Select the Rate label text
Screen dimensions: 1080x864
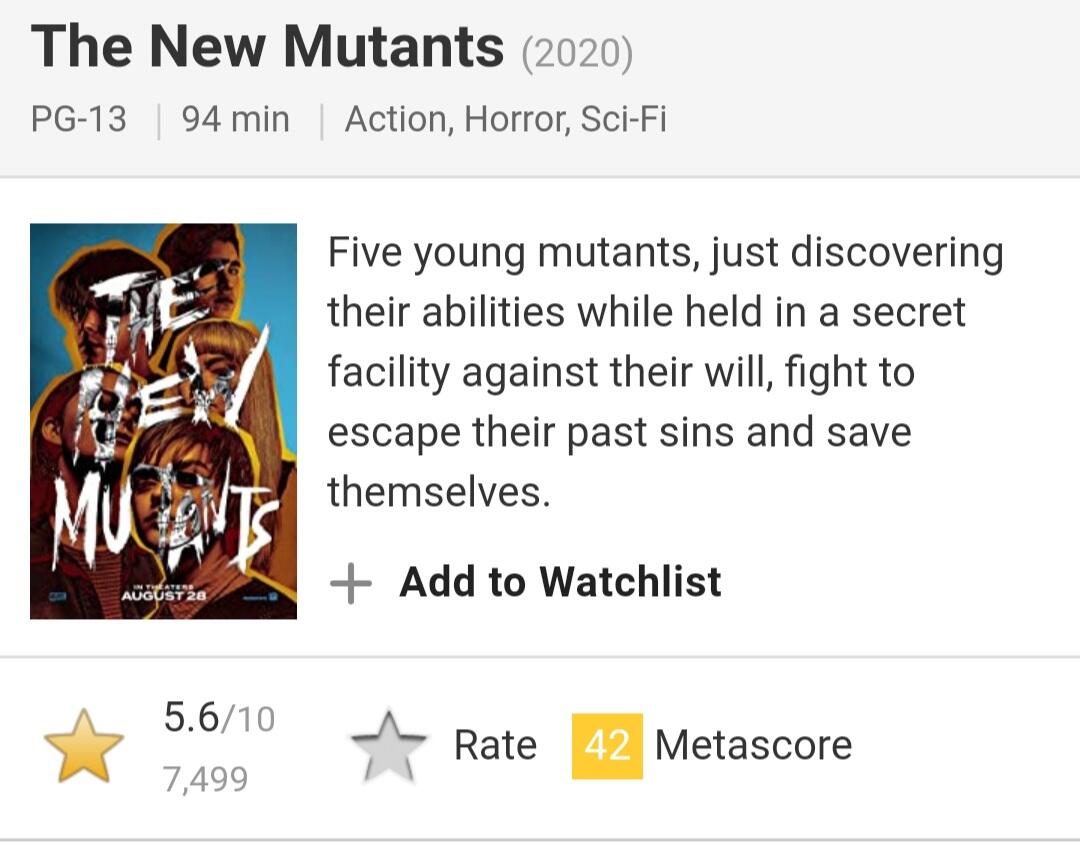tap(495, 746)
